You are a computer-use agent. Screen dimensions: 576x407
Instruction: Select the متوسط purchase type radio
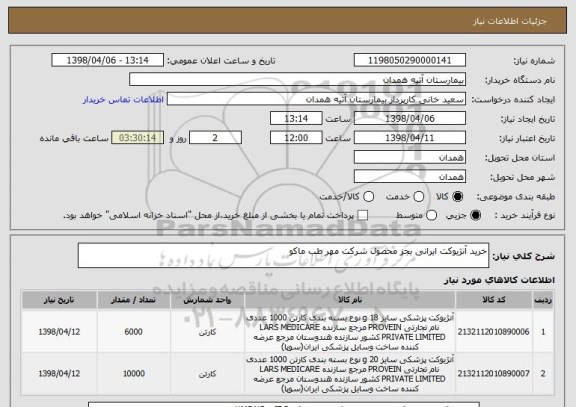tap(431, 216)
